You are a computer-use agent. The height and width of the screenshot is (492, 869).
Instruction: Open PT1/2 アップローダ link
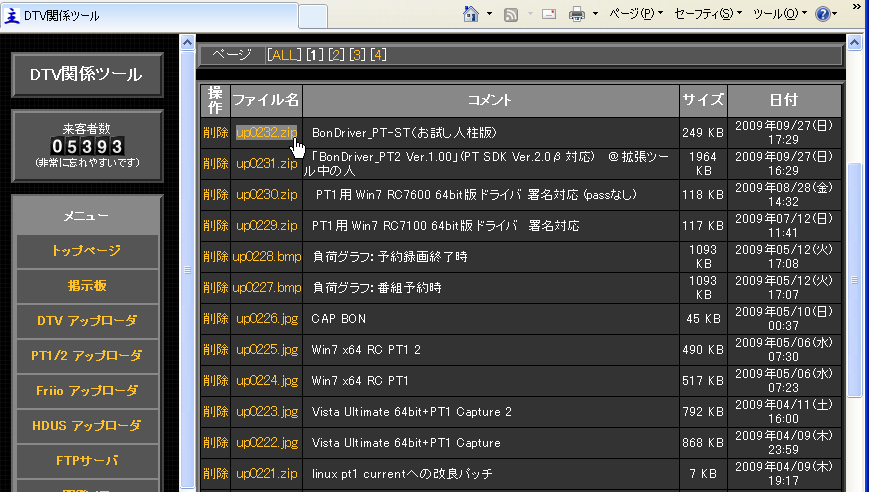click(x=87, y=356)
